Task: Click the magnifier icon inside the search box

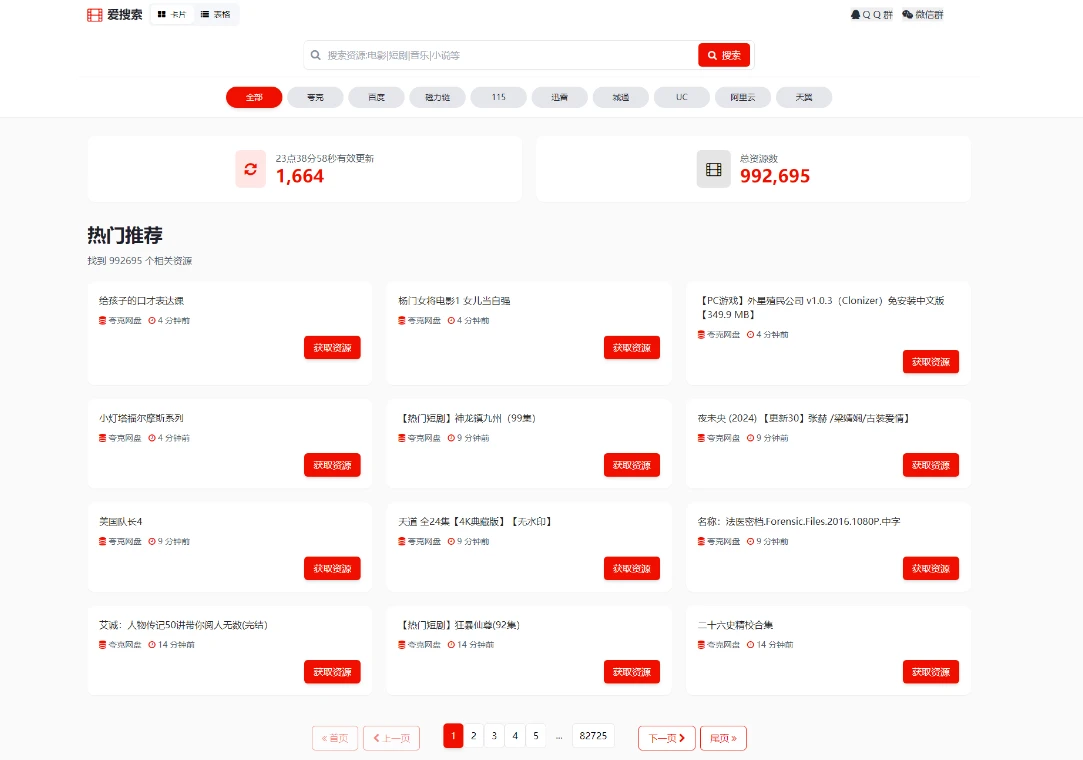Action: point(316,55)
